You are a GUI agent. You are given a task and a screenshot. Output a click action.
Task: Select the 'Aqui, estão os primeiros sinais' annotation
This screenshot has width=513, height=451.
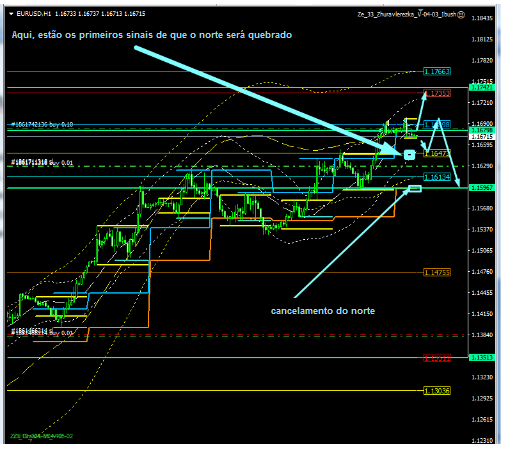[152, 35]
